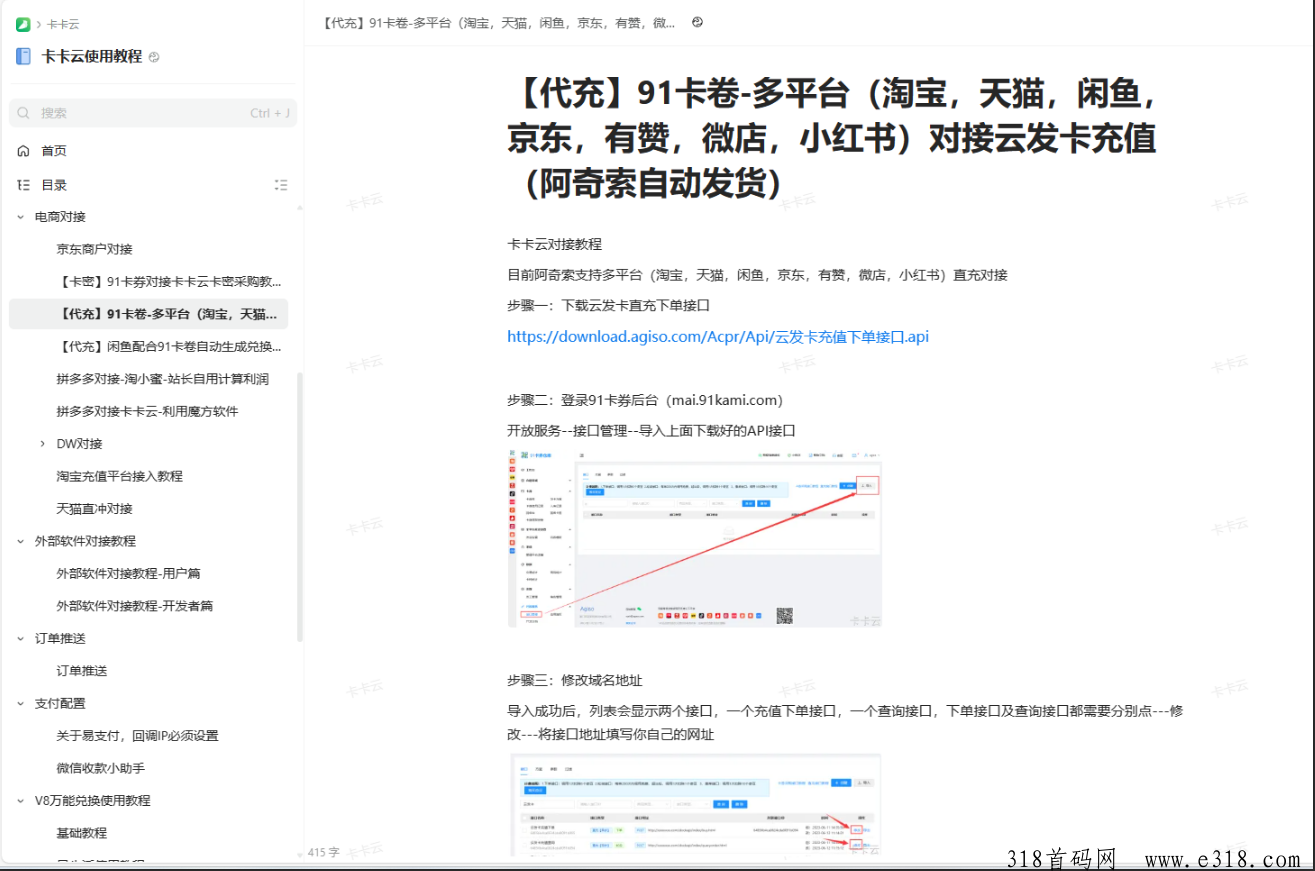This screenshot has height=871, width=1315.
Task: Open the 卡卡云使用教程 knowledge base title
Action: [x=92, y=57]
